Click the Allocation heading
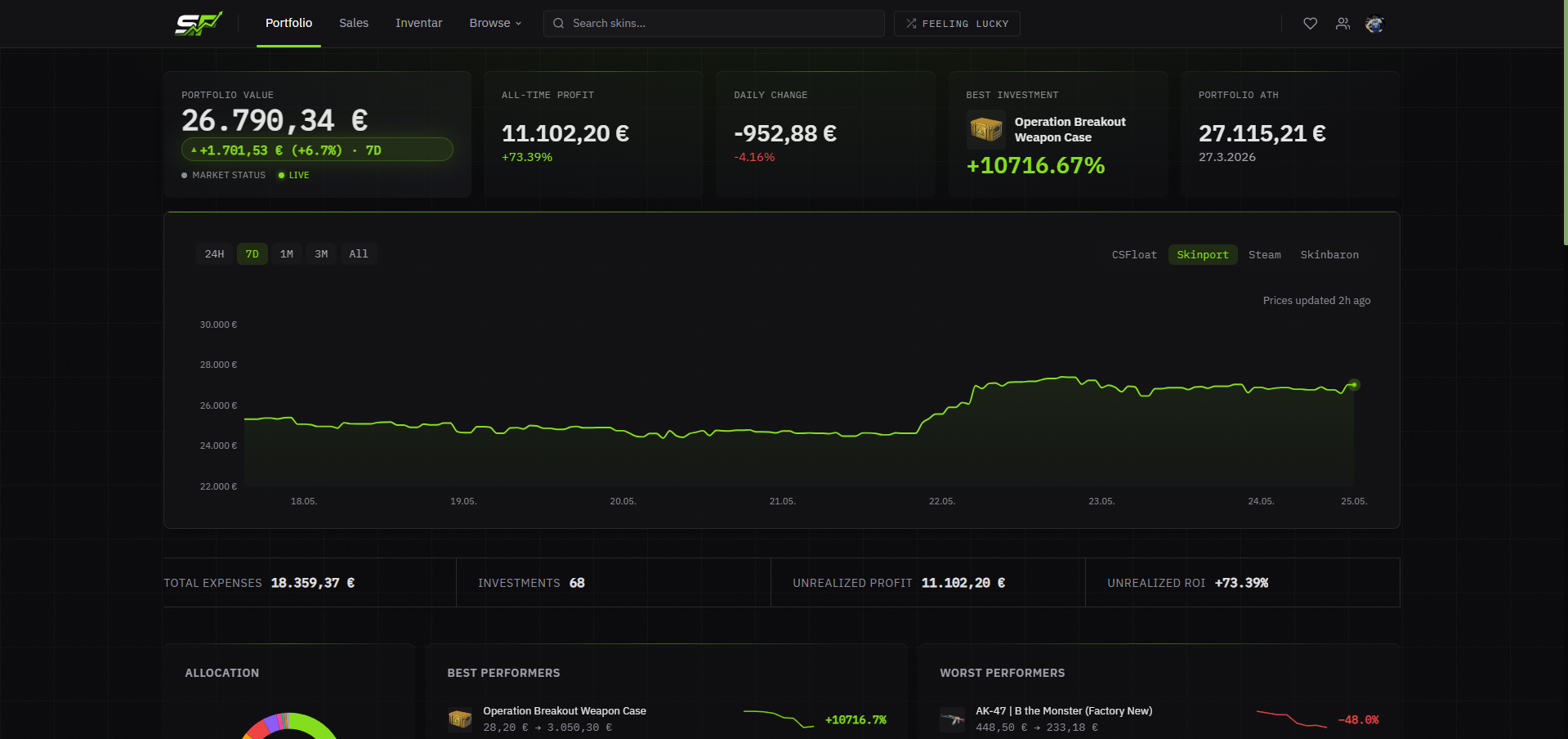The image size is (1568, 739). 221,673
